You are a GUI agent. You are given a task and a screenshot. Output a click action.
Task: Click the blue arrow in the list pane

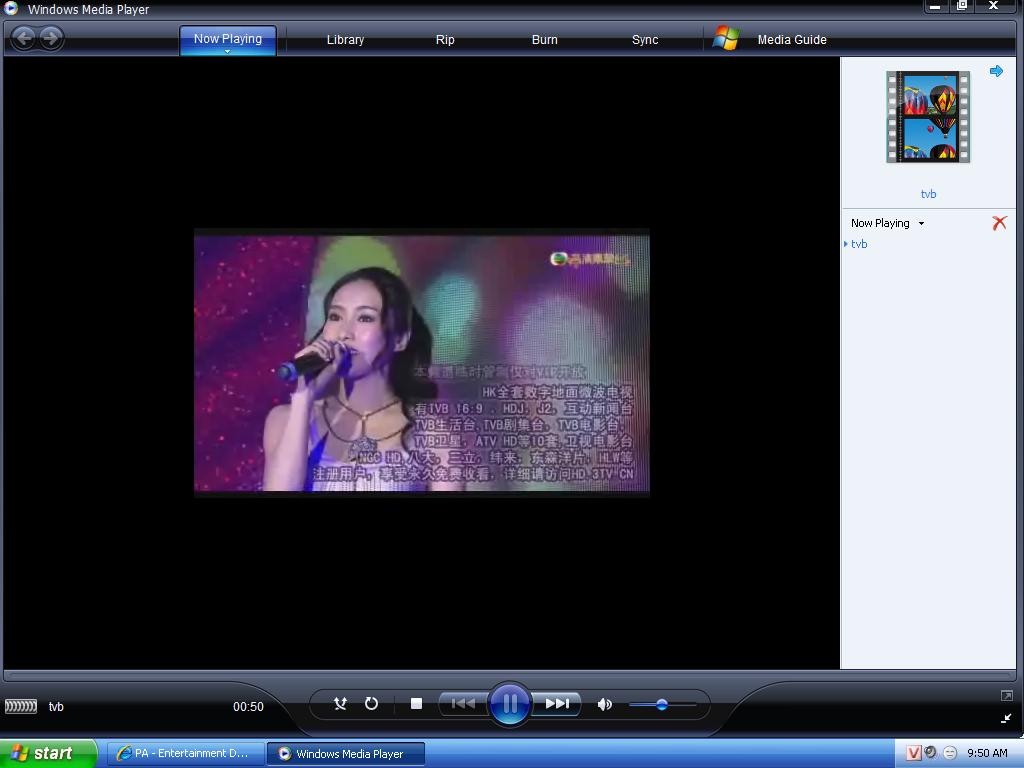tap(996, 71)
